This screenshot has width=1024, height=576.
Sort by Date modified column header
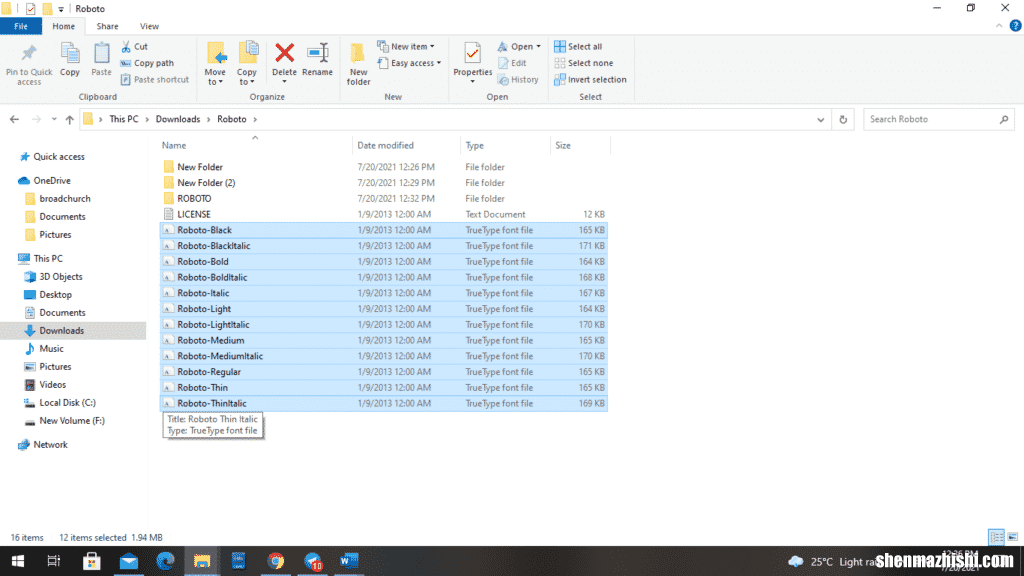pyautogui.click(x=406, y=145)
